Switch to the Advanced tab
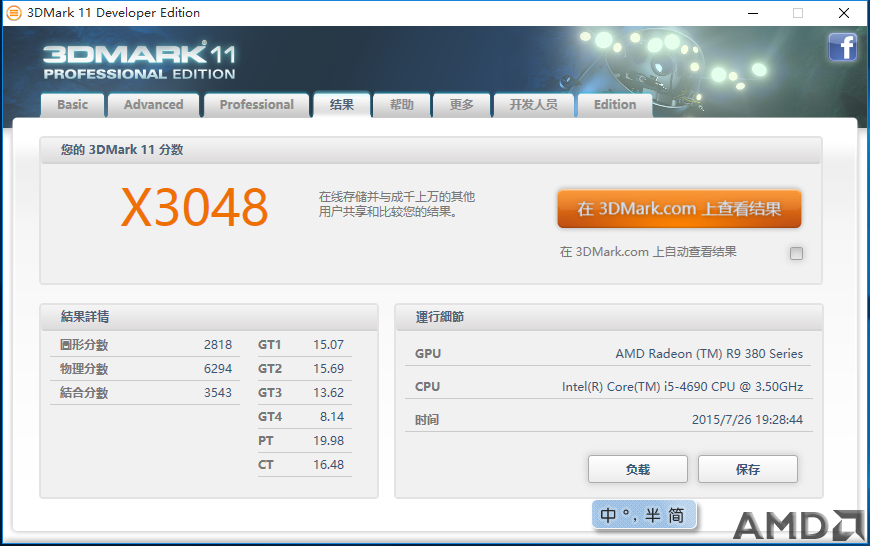The image size is (870, 546). [154, 105]
